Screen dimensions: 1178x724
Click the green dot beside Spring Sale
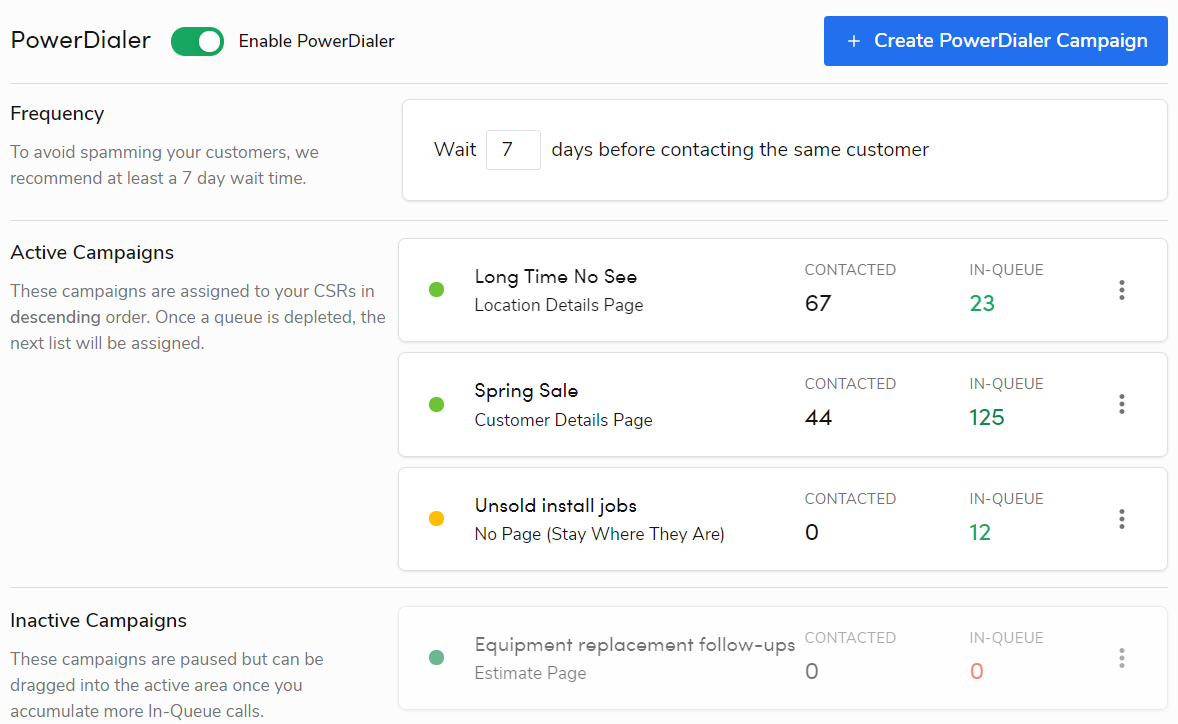click(436, 404)
